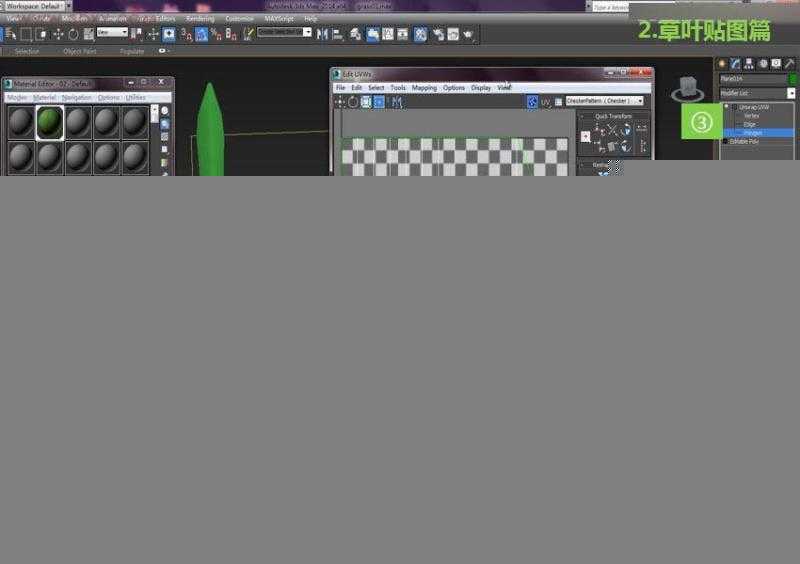Open the MAXScript menu

[279, 18]
